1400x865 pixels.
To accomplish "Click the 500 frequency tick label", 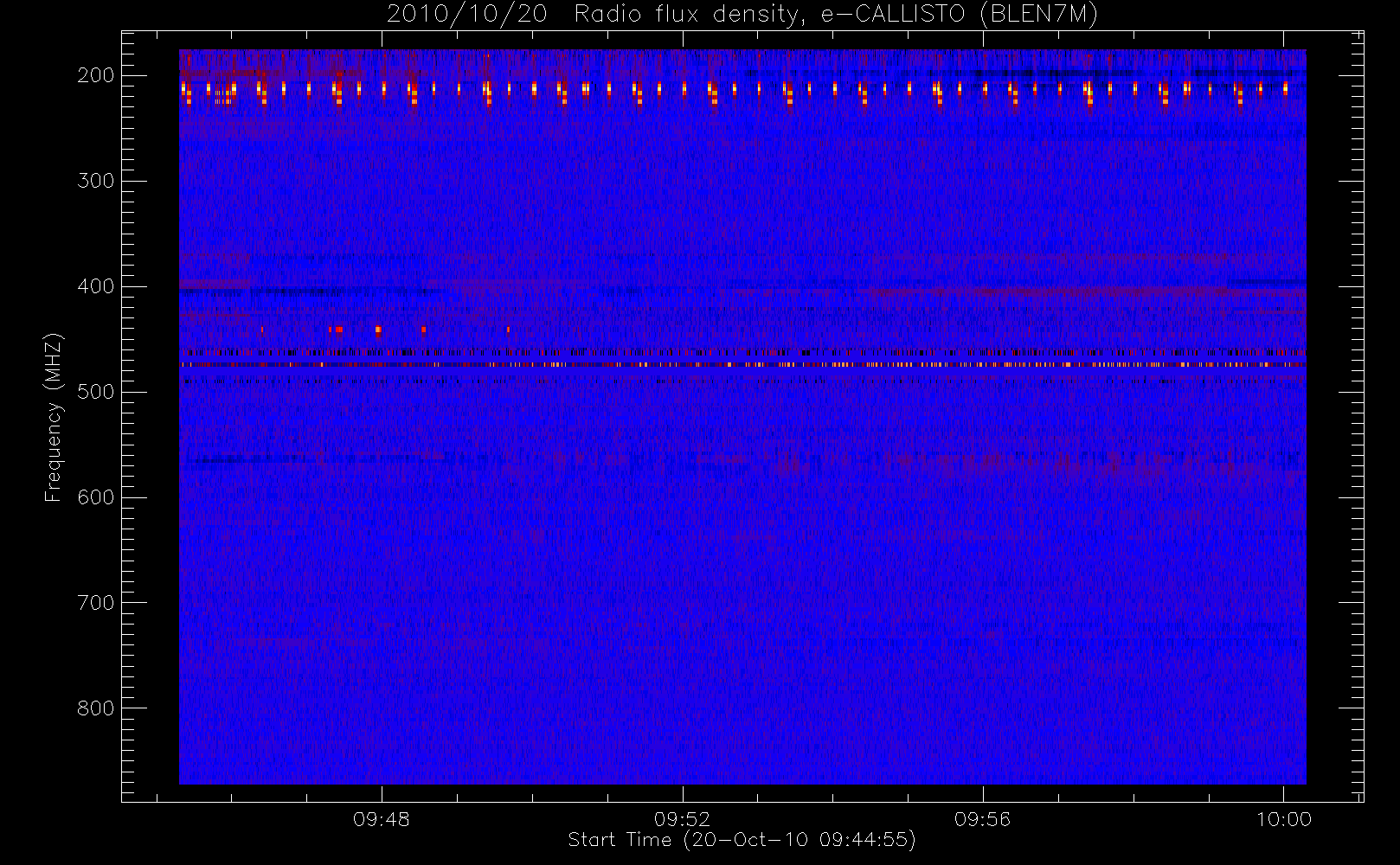I will 95,392.
